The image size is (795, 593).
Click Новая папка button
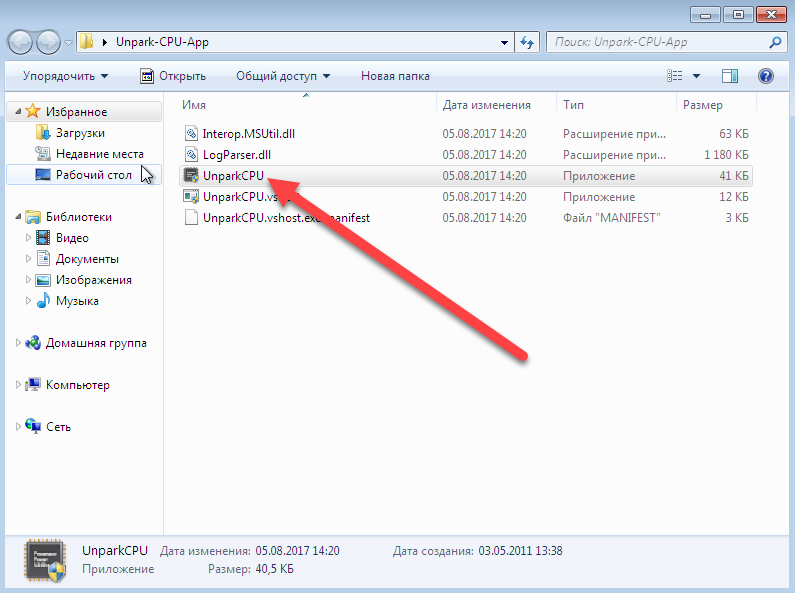coord(395,76)
